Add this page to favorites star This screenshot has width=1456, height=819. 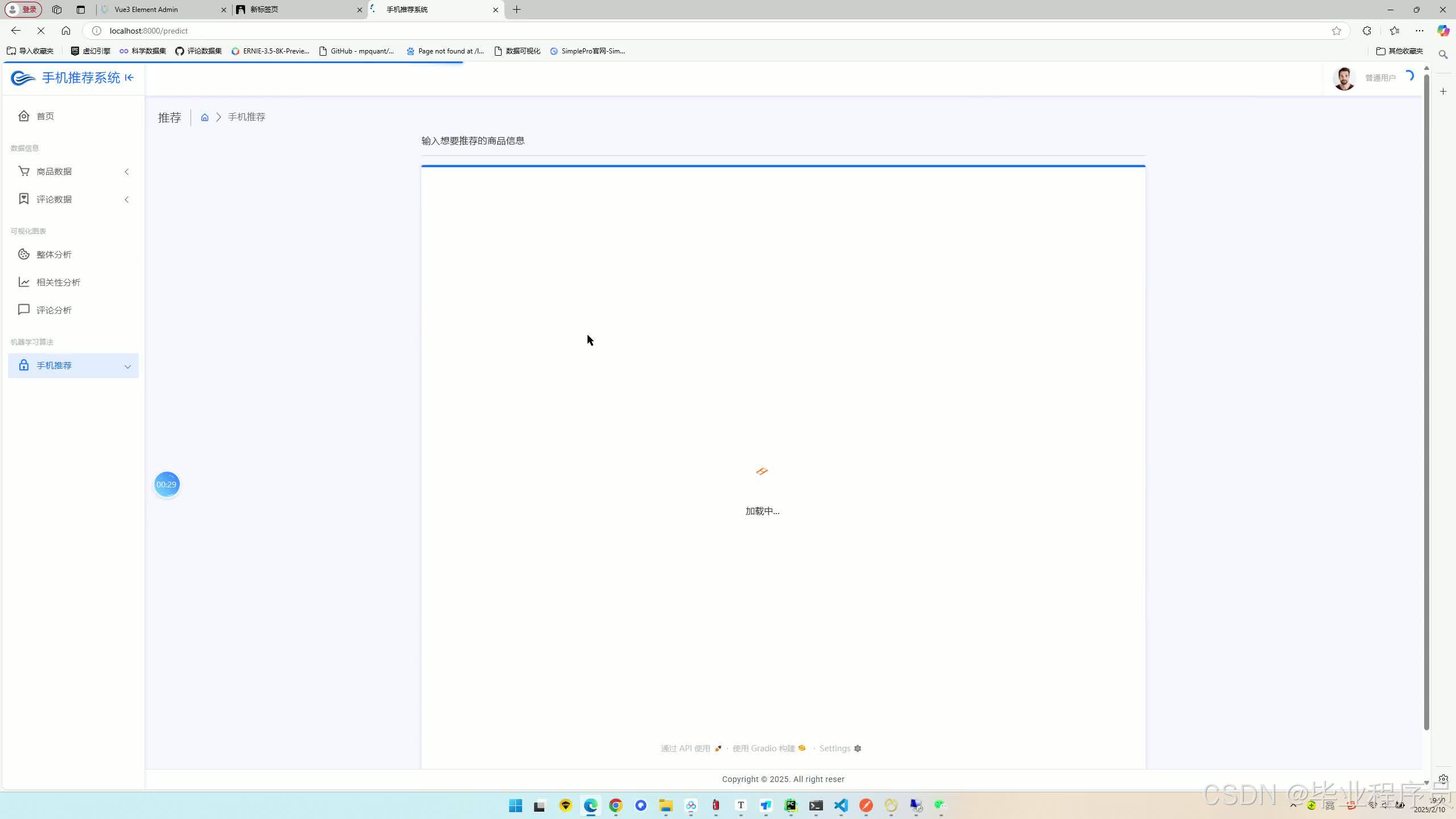point(1337,31)
